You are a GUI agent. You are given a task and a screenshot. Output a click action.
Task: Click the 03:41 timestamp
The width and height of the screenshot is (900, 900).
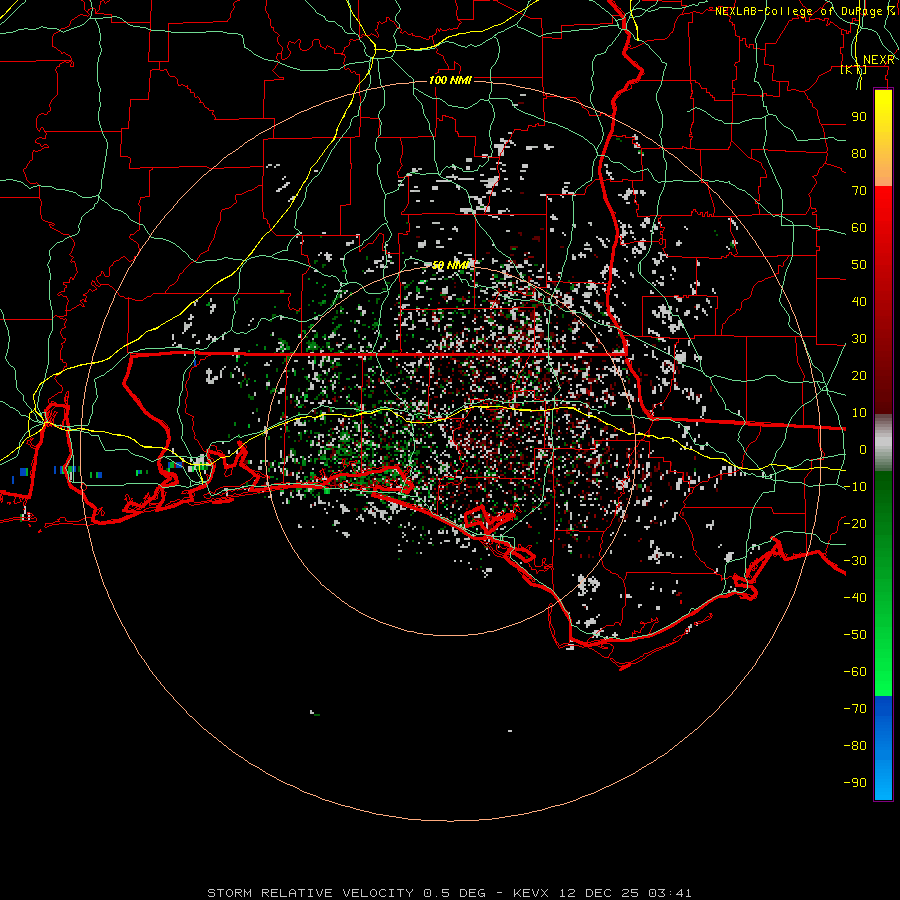click(670, 893)
